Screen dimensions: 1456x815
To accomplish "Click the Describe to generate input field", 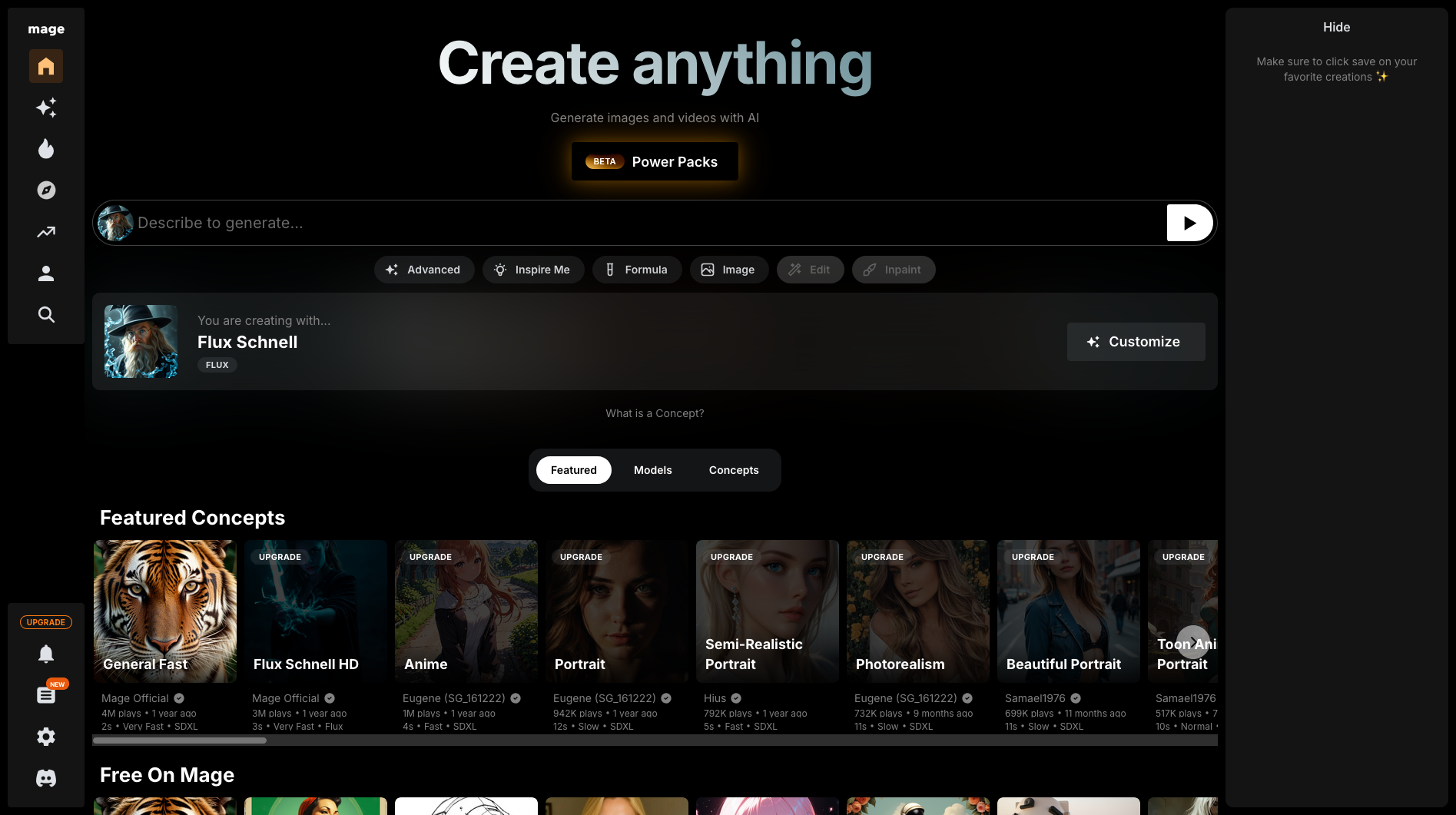I will point(649,223).
